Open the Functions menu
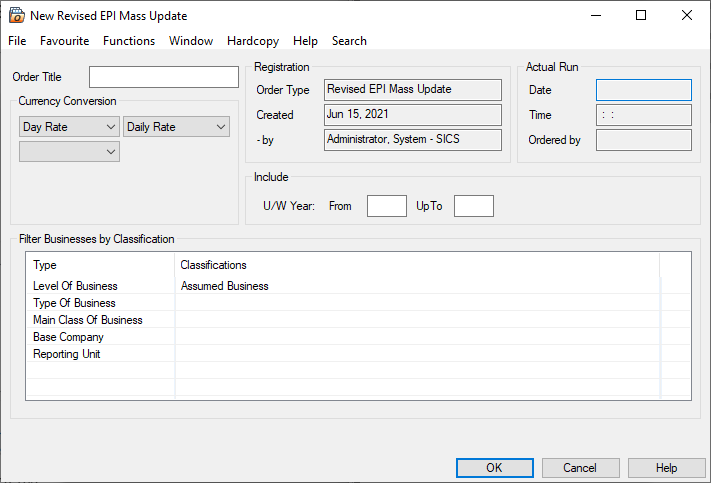 129,41
